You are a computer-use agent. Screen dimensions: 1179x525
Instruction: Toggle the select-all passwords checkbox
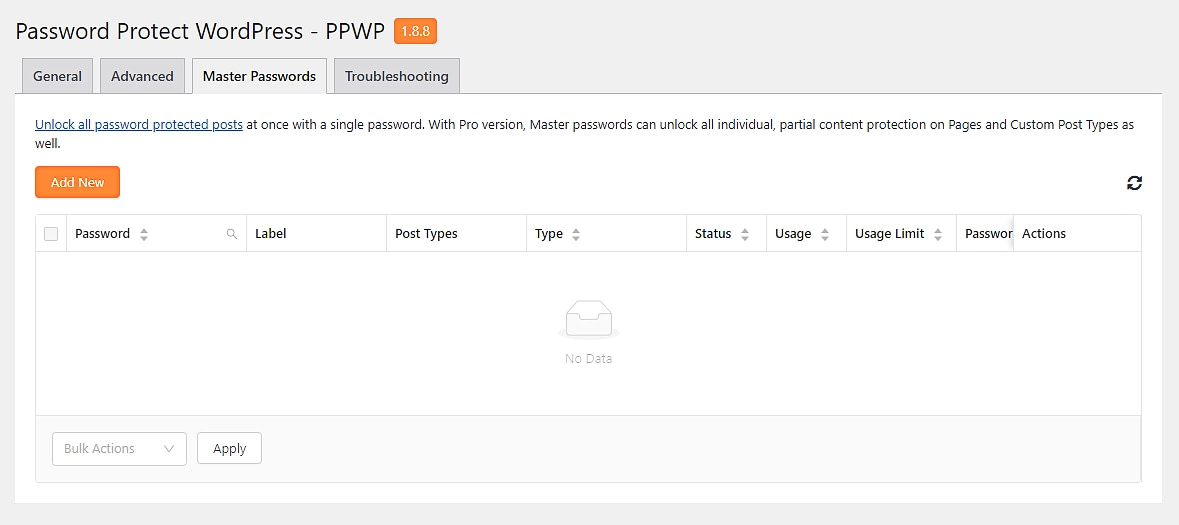click(x=51, y=234)
